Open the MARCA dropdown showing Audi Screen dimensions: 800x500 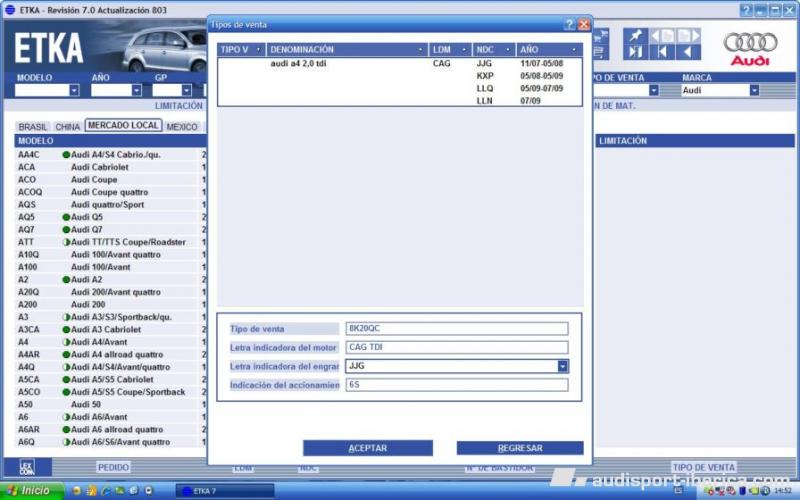[754, 90]
